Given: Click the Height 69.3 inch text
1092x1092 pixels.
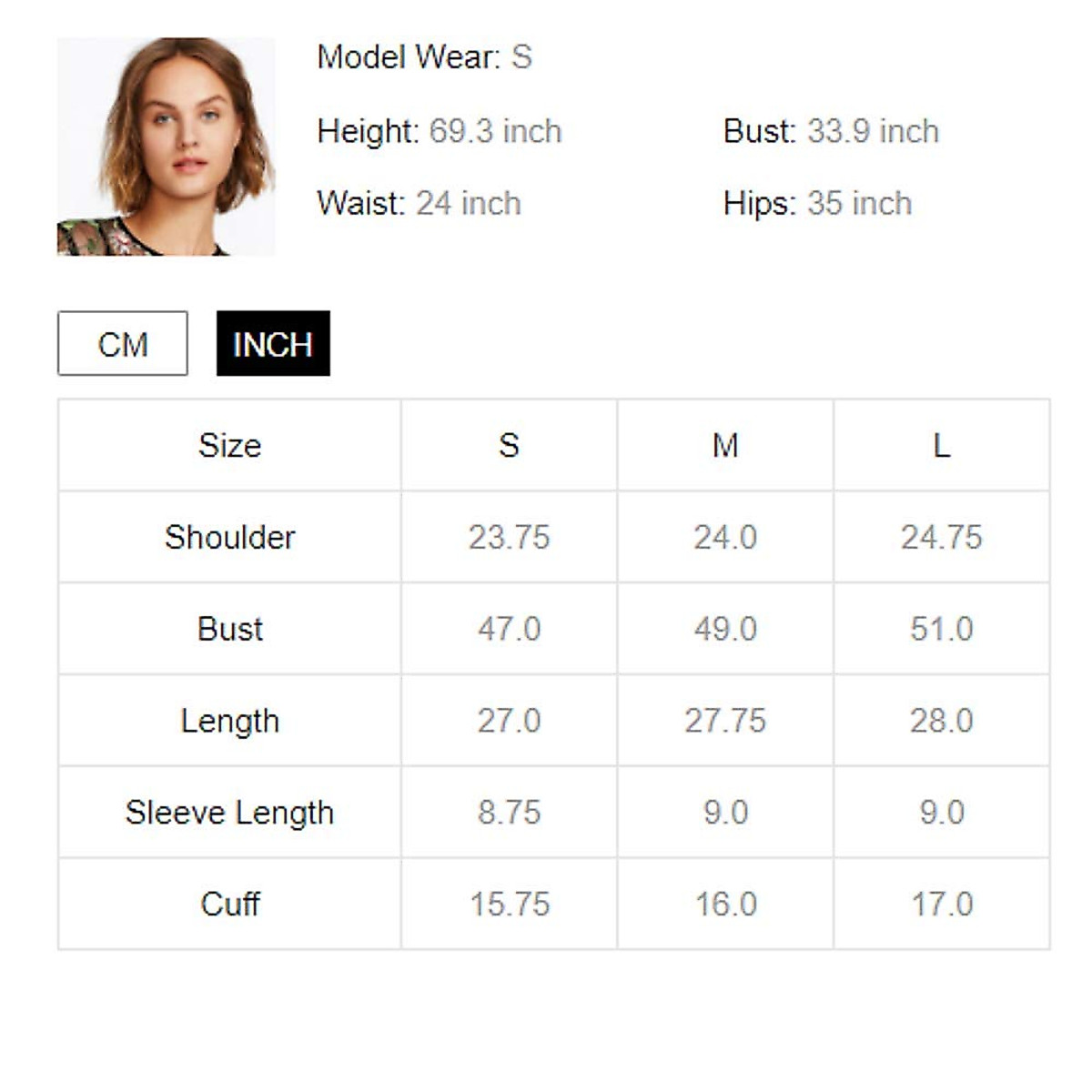Looking at the screenshot, I should click(x=439, y=131).
